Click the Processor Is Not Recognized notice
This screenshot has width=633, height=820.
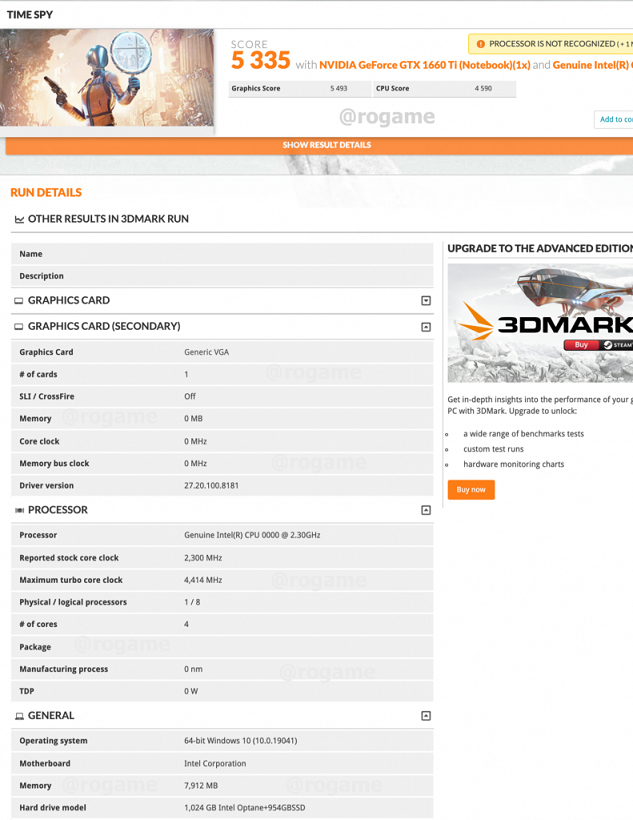coord(550,44)
